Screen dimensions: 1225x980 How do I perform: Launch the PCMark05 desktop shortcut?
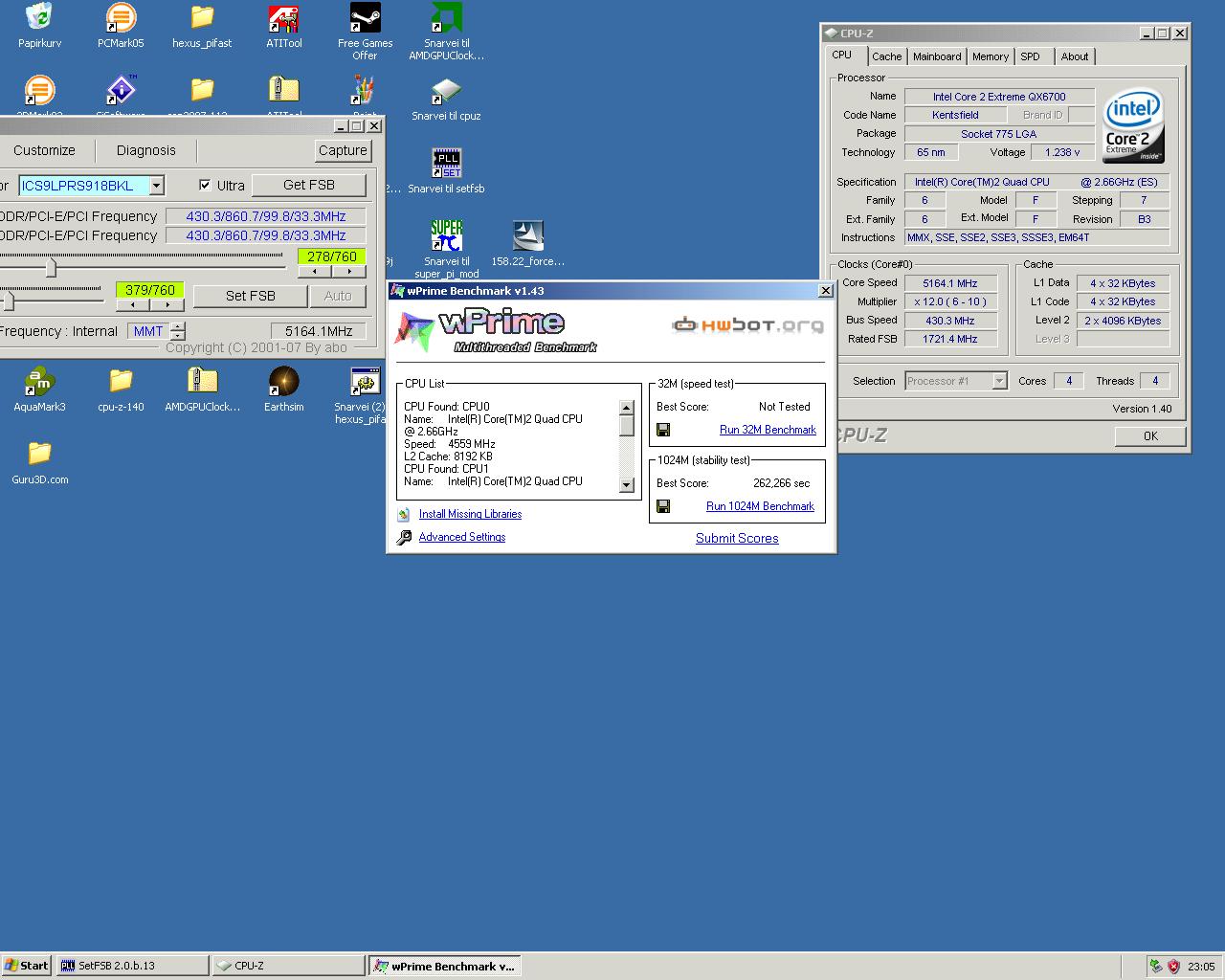[x=121, y=18]
